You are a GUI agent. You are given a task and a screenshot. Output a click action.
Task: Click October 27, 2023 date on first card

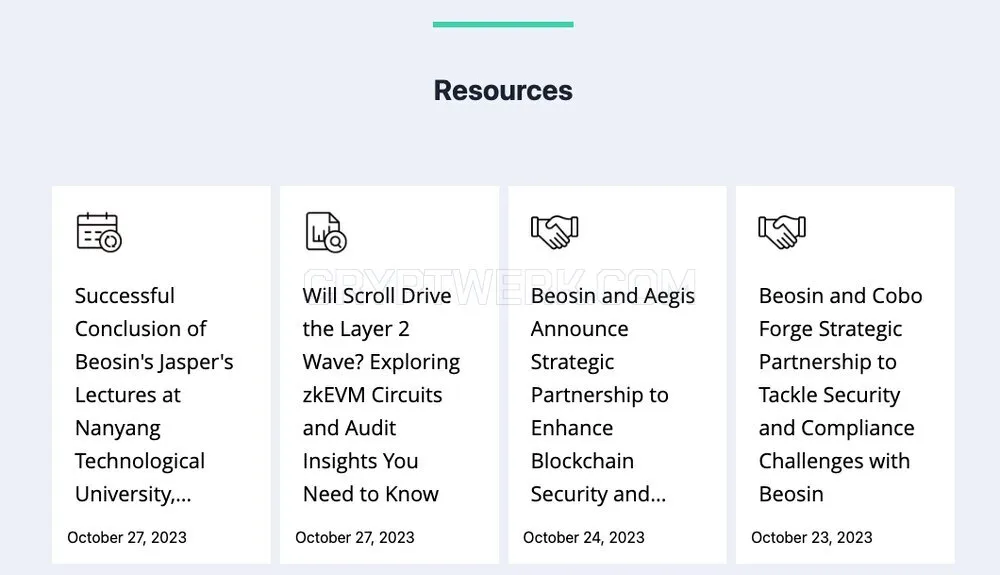(127, 537)
